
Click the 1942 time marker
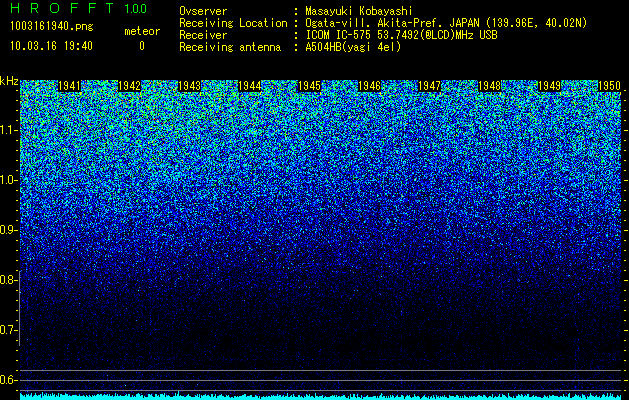click(130, 86)
